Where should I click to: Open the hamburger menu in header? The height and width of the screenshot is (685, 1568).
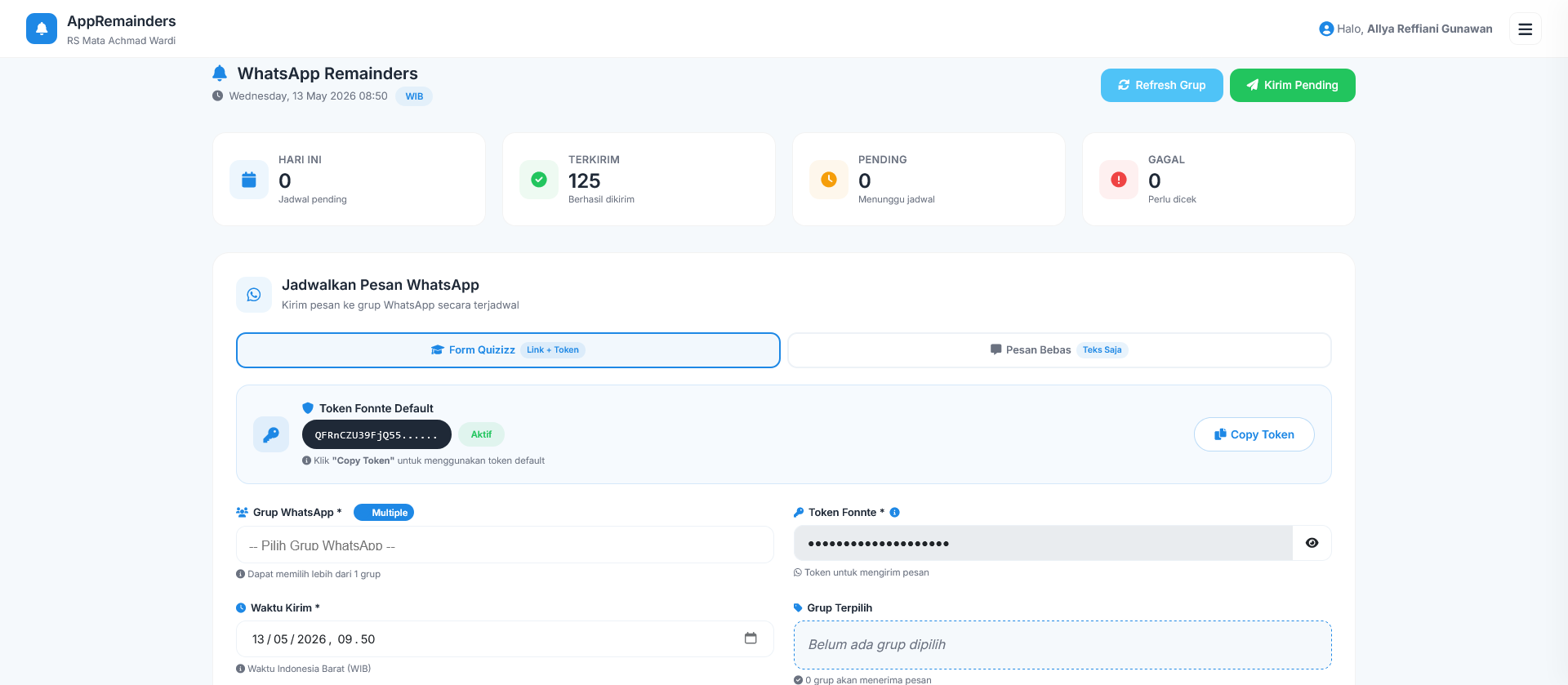click(1525, 29)
